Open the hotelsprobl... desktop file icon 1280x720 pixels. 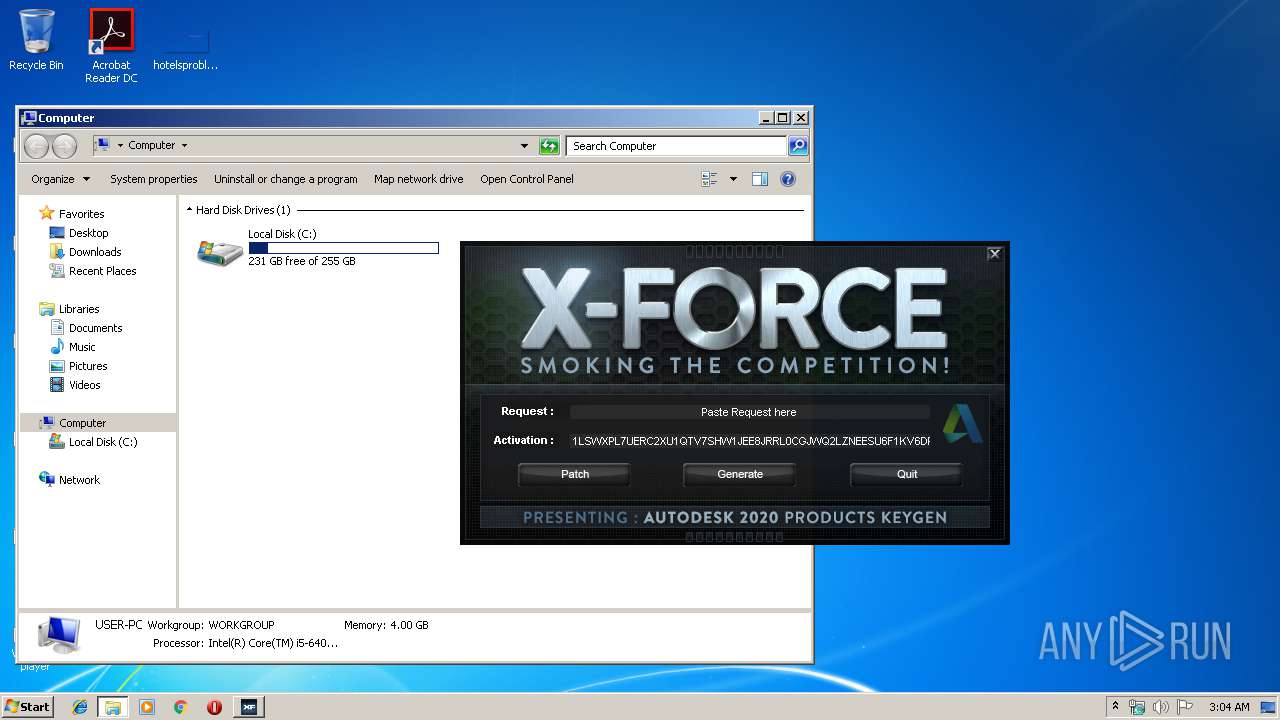tap(185, 46)
